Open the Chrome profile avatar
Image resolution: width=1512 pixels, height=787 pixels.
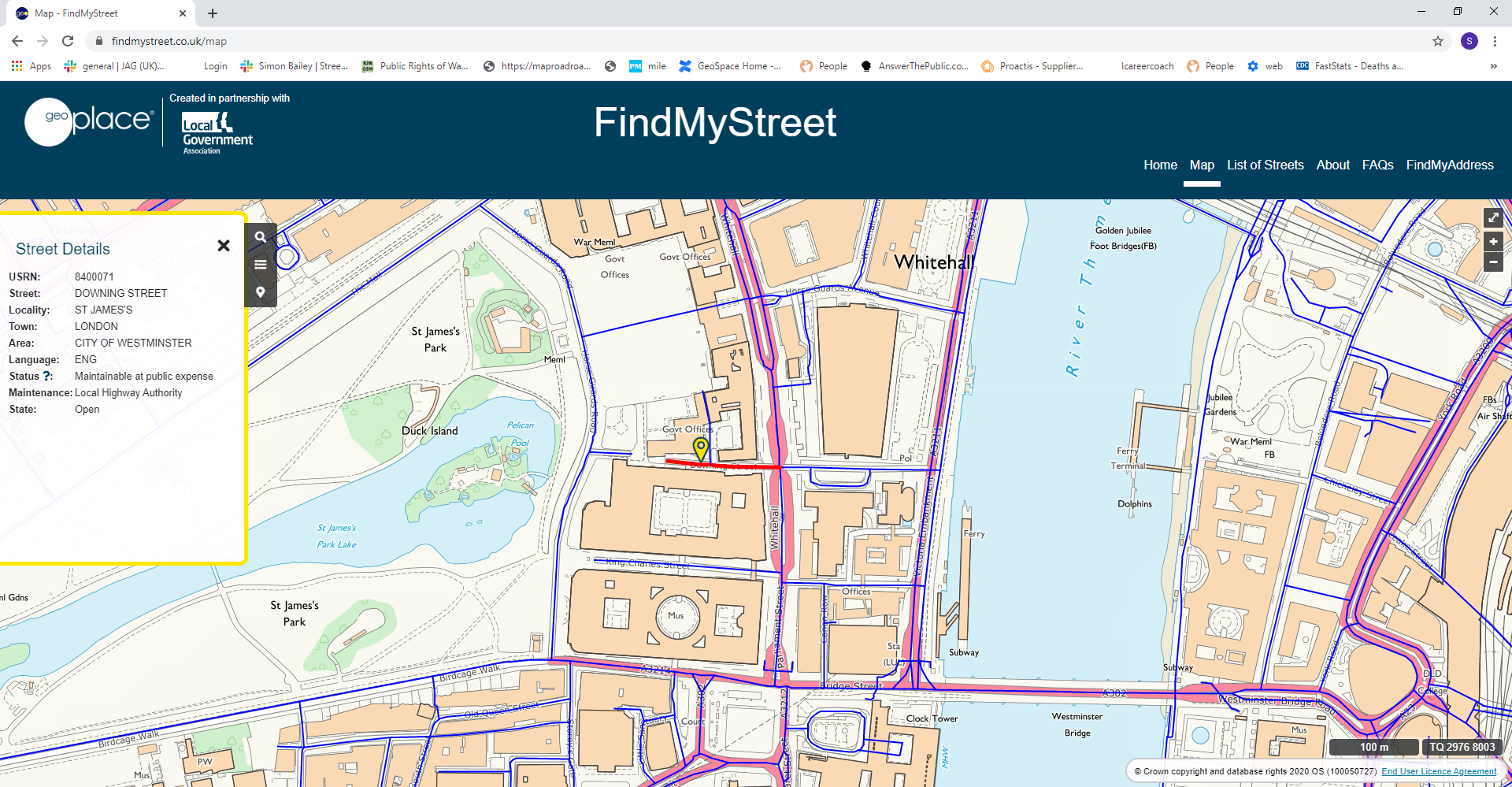(x=1469, y=41)
